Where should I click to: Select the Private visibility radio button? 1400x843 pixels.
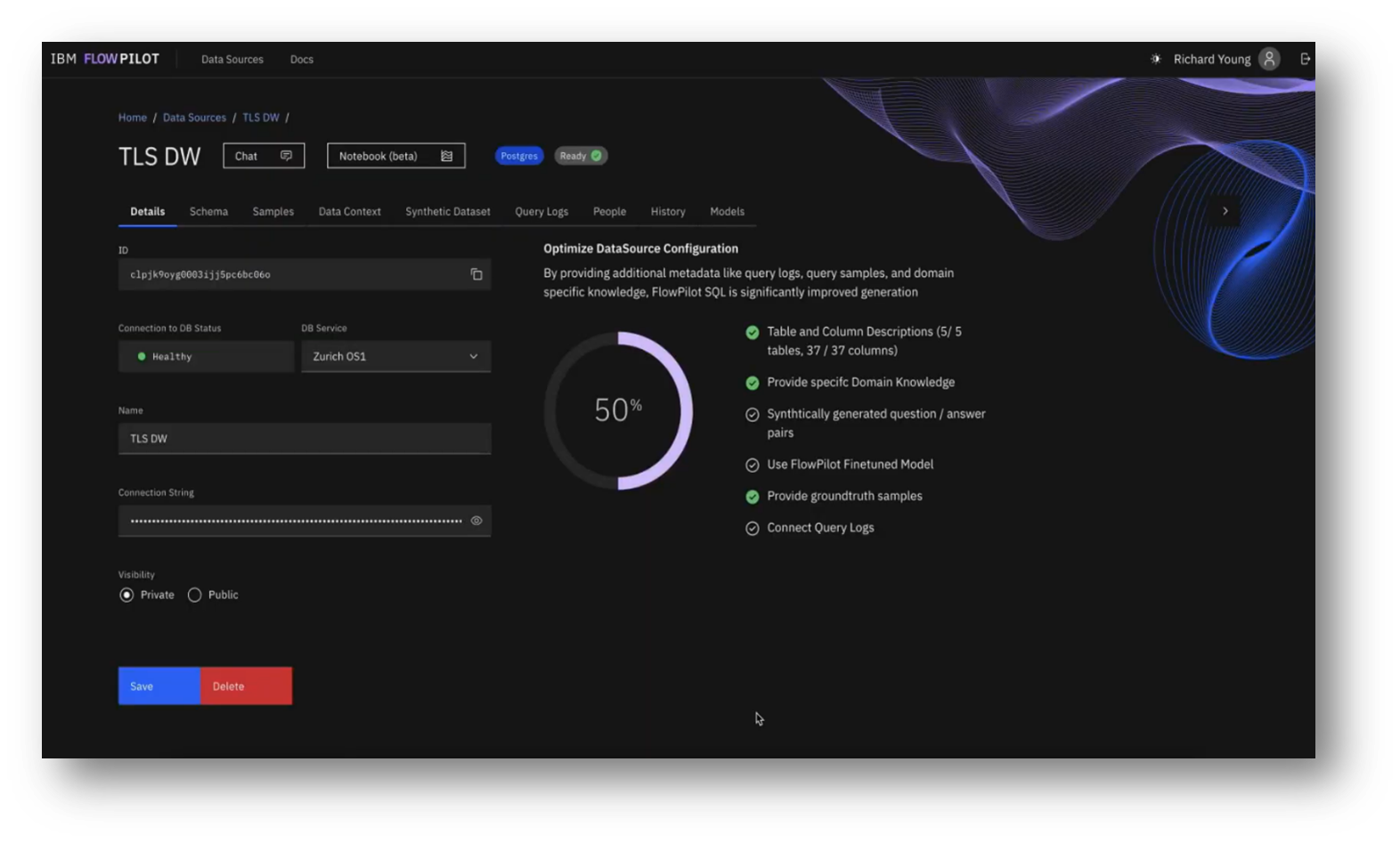pyautogui.click(x=126, y=595)
